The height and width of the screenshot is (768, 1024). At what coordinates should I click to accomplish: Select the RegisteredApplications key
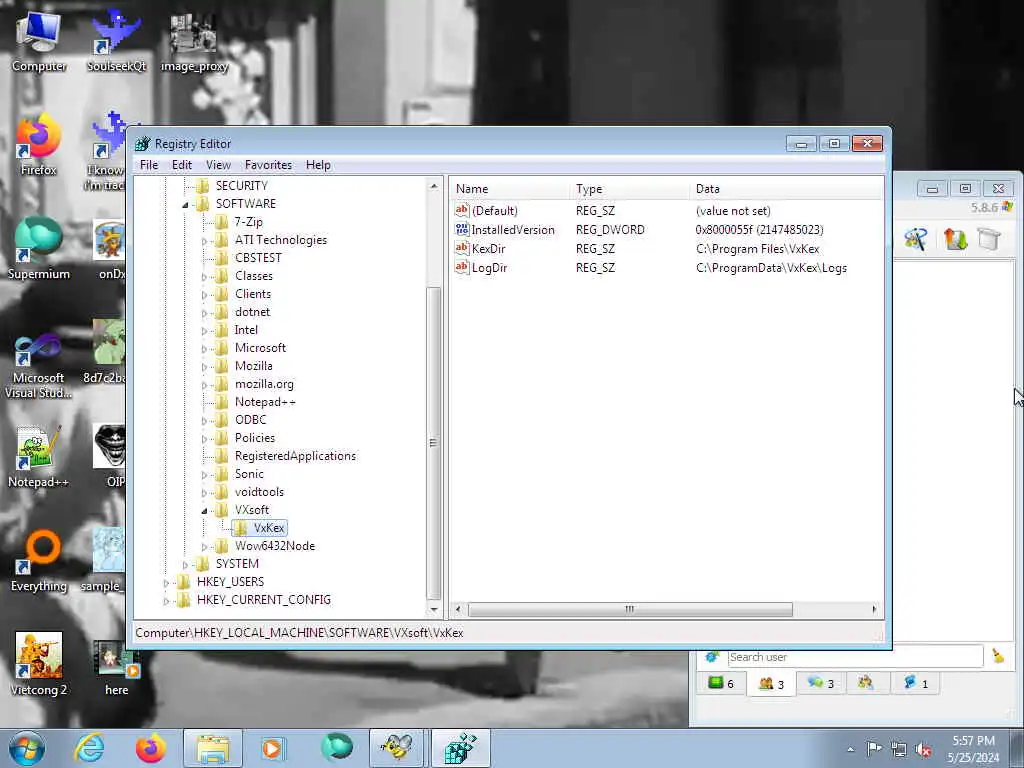[x=295, y=456]
